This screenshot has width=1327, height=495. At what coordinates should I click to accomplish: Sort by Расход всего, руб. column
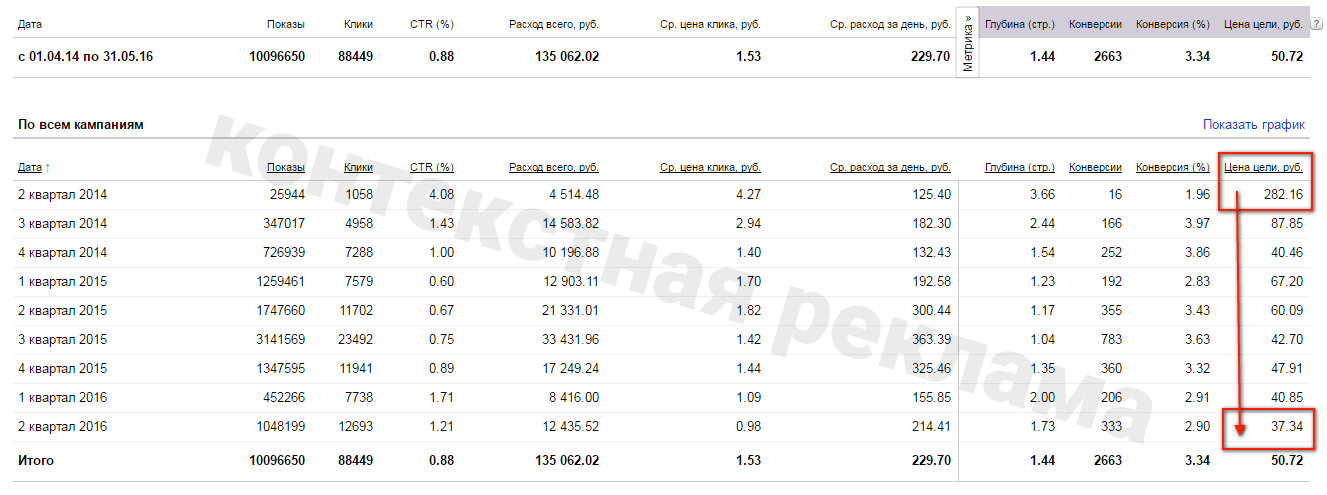[554, 167]
